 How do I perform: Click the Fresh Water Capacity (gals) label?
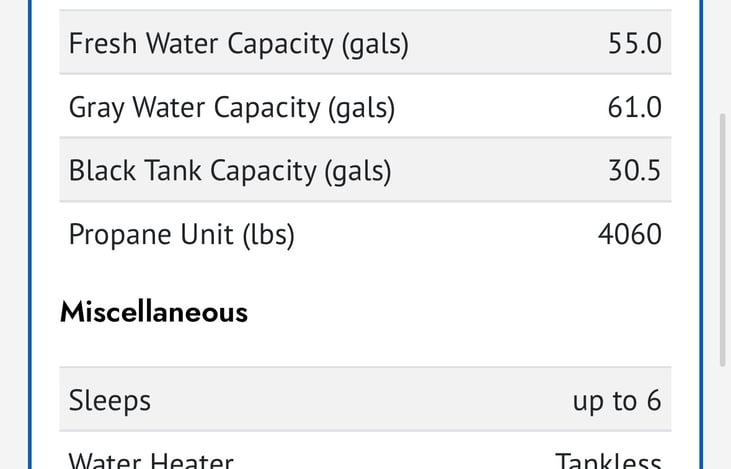(x=239, y=44)
